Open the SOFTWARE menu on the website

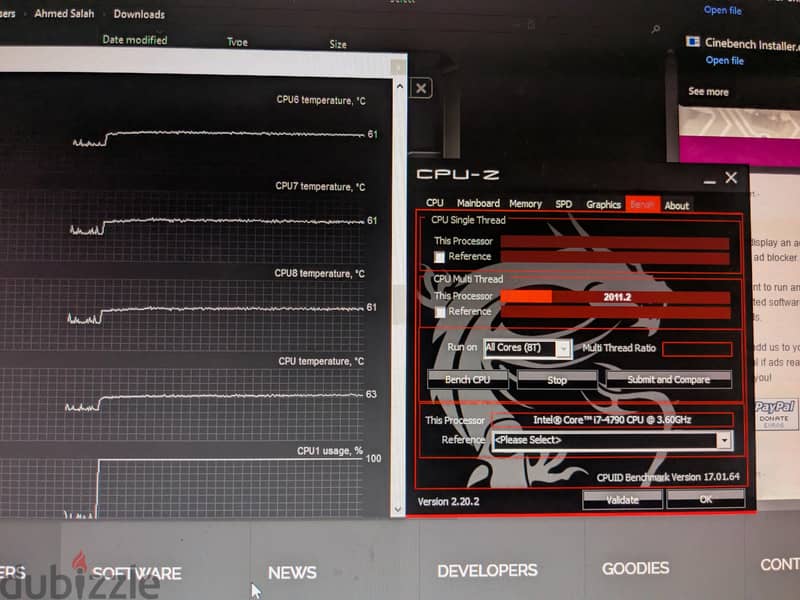pos(137,573)
